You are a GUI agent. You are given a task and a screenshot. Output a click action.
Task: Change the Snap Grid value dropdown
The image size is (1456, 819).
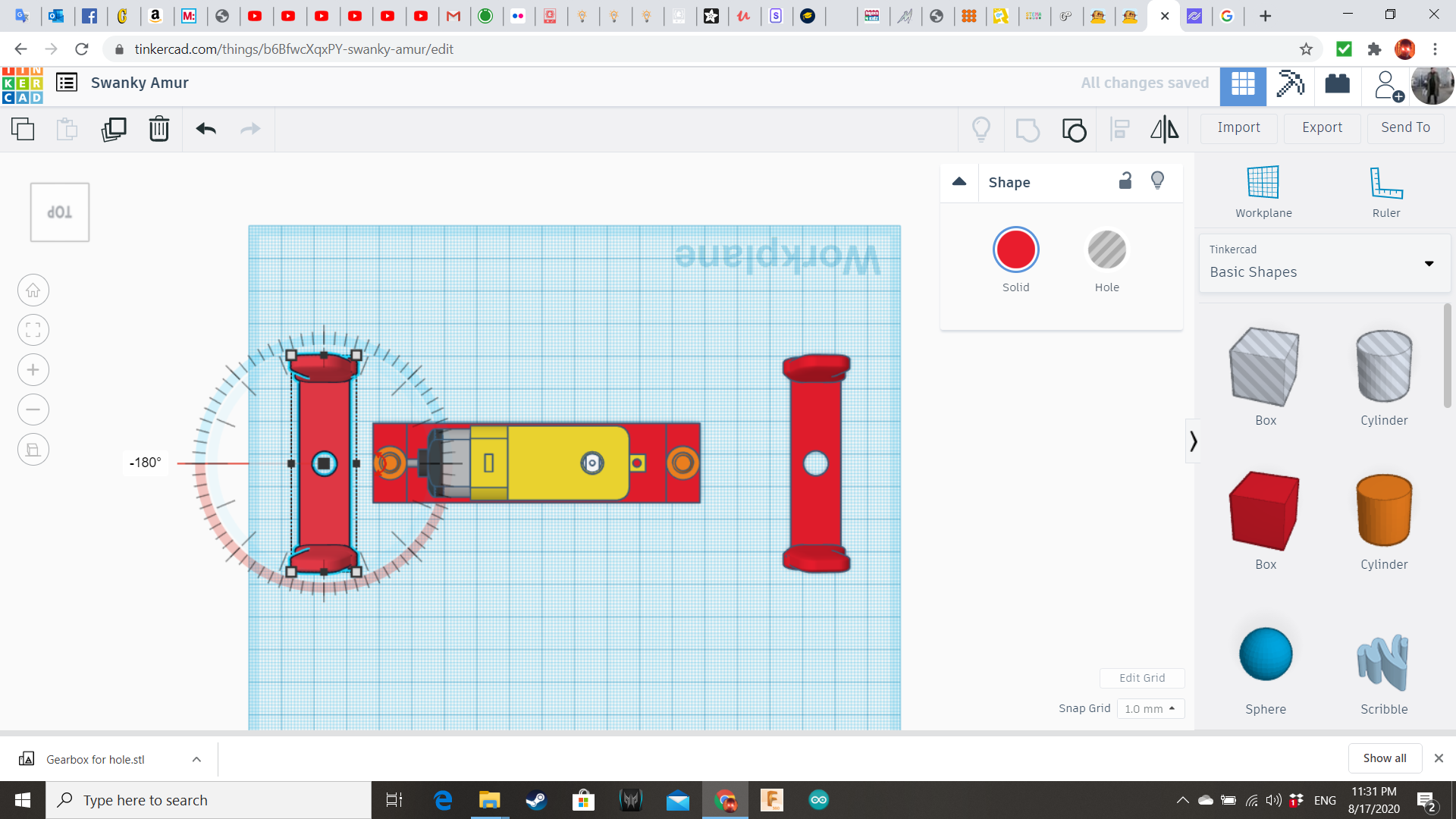[x=1150, y=708]
